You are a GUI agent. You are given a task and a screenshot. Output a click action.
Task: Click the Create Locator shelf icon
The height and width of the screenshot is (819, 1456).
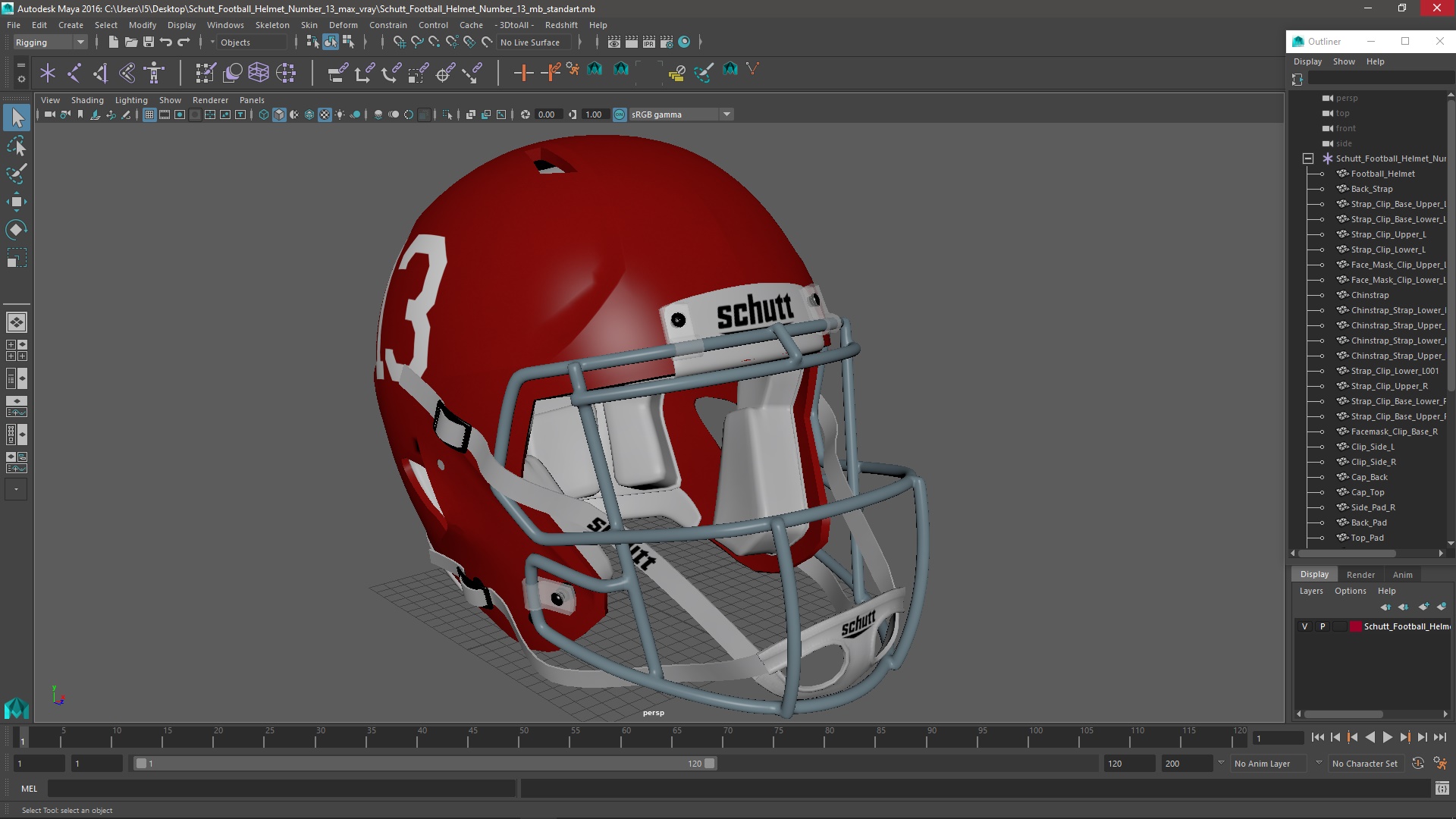[x=48, y=73]
